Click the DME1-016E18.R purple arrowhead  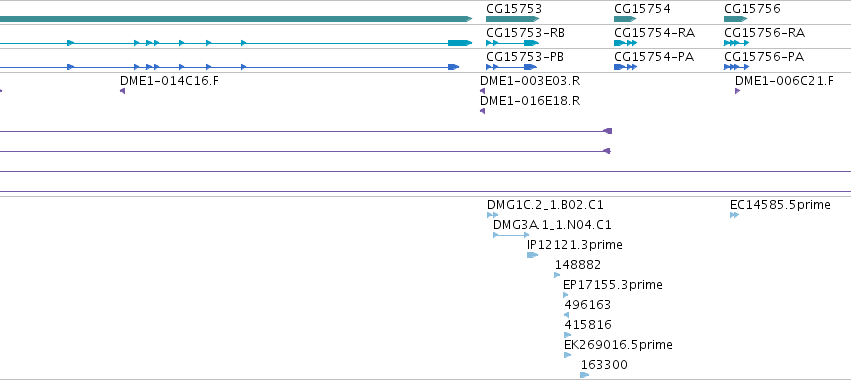(x=482, y=111)
